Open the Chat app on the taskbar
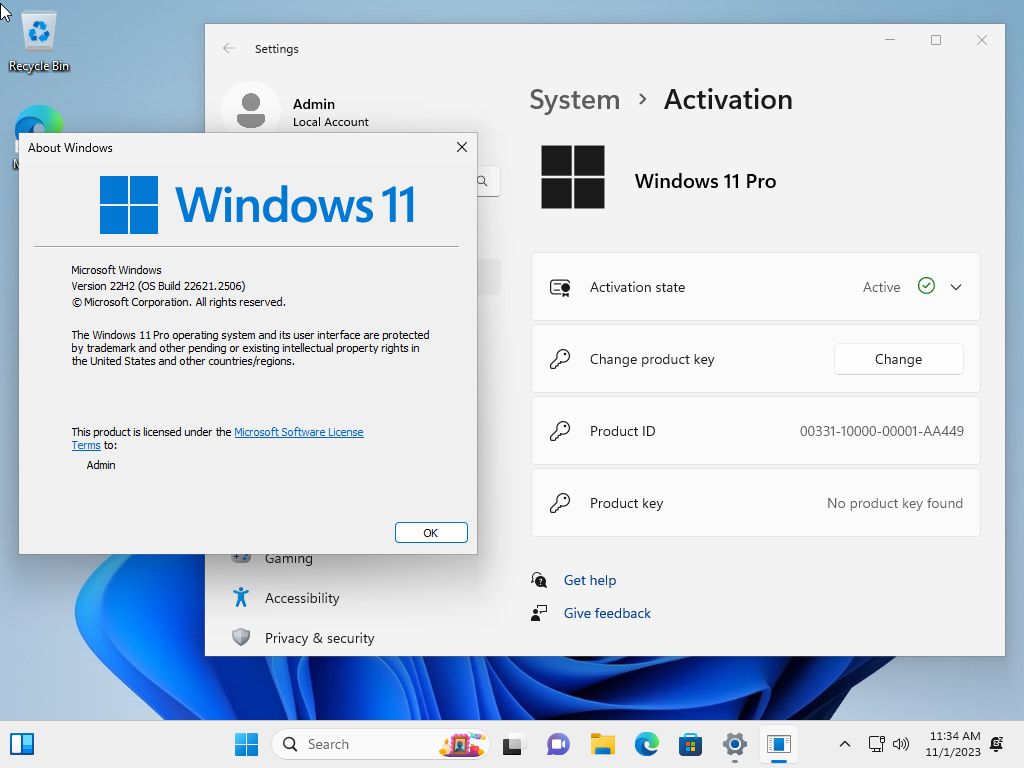Screen dimensions: 1024x768 (558, 744)
